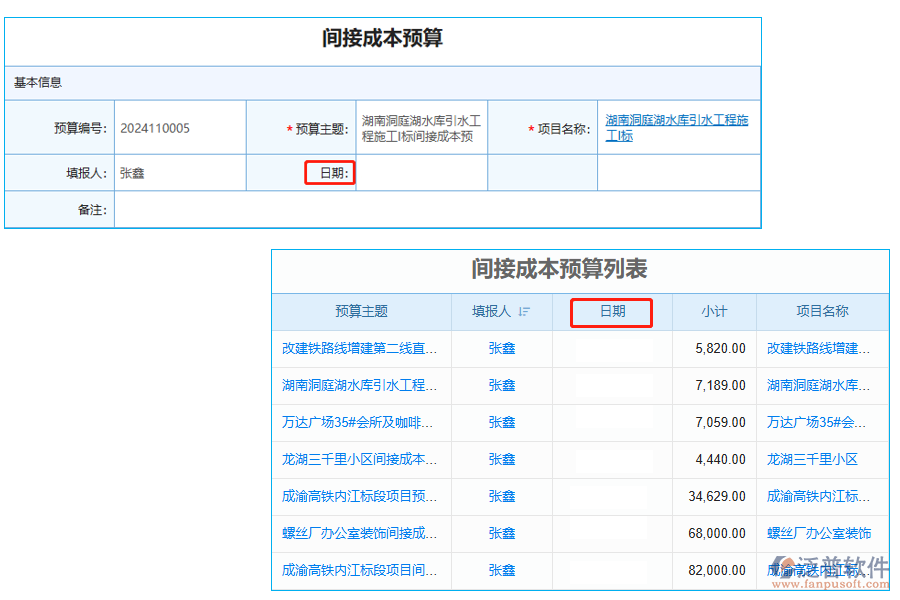
Task: Click the 日期 input field in the form
Action: point(421,173)
